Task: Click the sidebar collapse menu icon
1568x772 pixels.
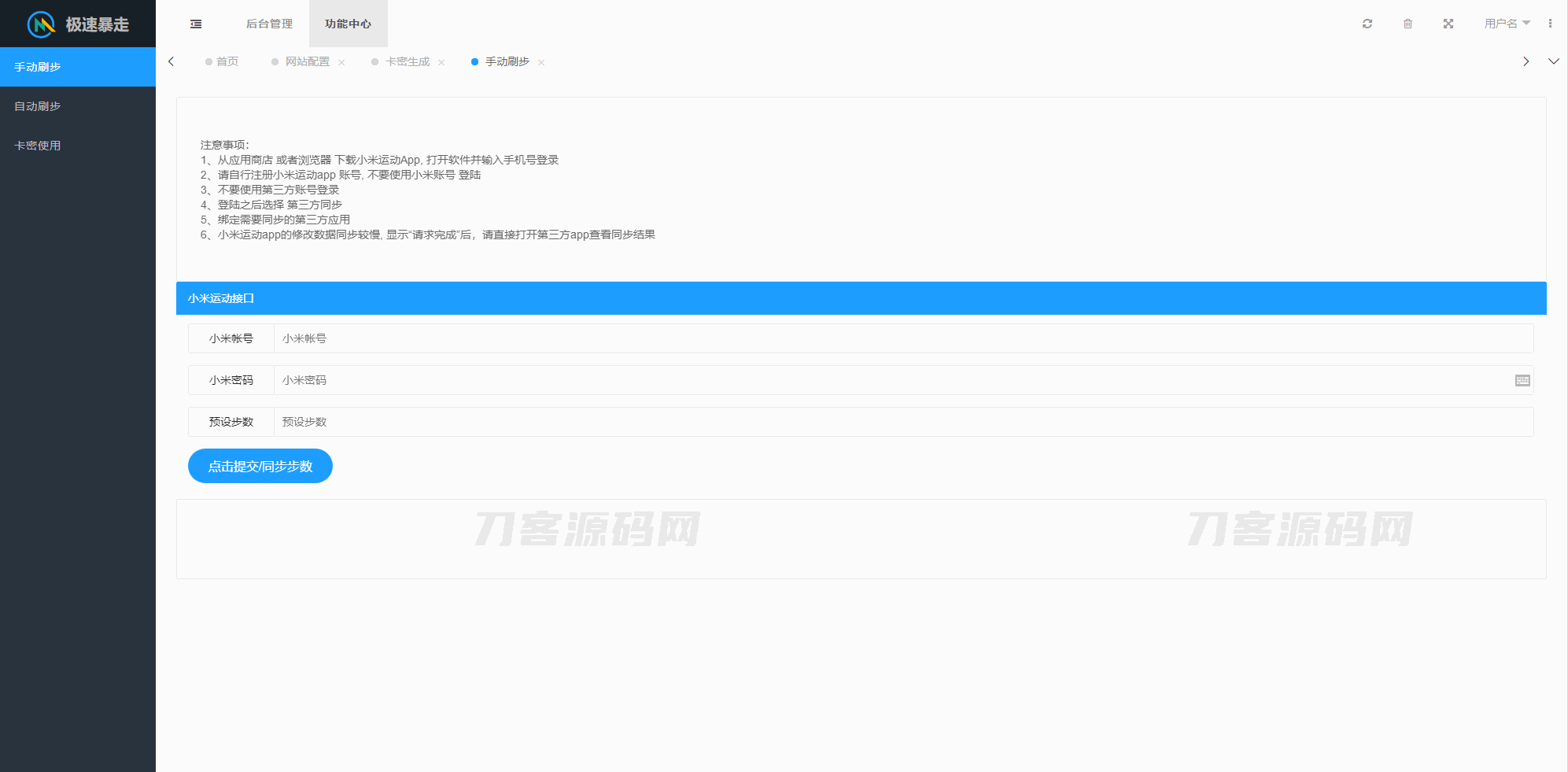Action: 196,24
